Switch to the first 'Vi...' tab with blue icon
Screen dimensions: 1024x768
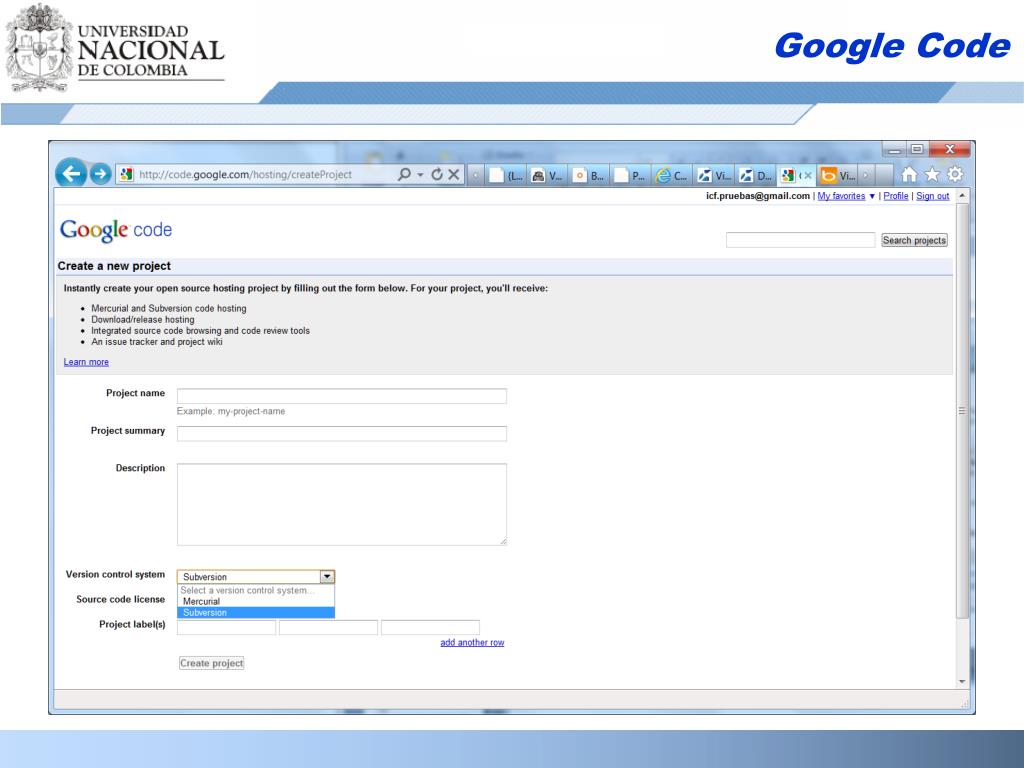[714, 176]
